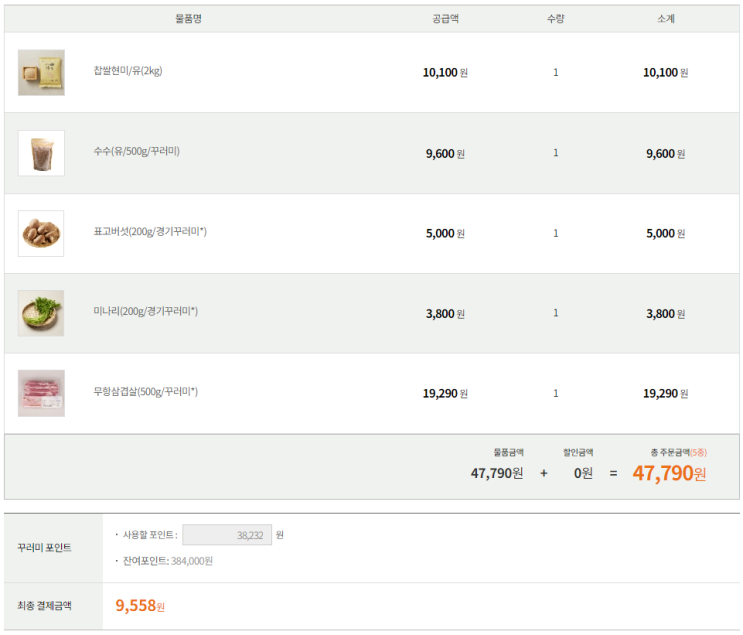Click the 물품명 column header

coord(188,19)
